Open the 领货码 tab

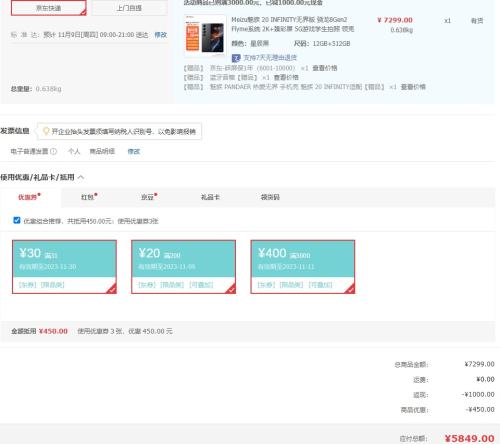[270, 197]
